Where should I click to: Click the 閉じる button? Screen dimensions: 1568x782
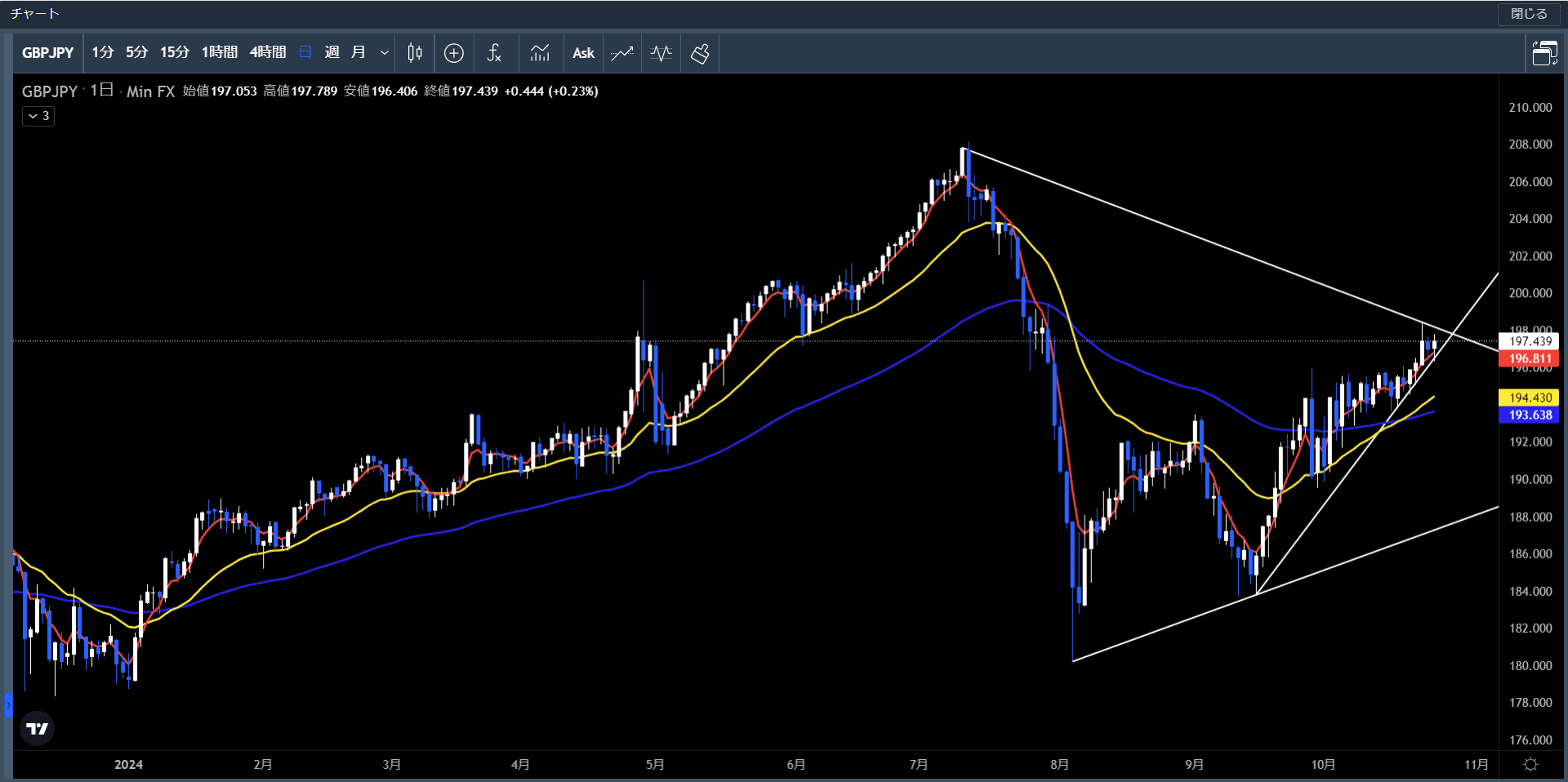pos(1529,14)
